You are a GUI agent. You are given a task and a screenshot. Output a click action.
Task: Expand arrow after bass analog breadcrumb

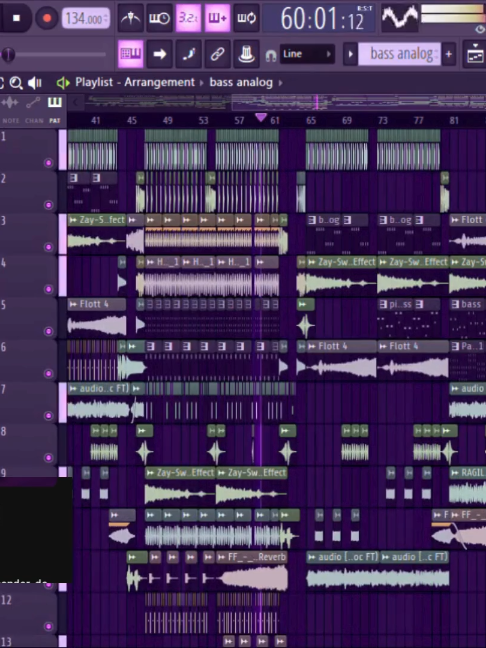281,83
